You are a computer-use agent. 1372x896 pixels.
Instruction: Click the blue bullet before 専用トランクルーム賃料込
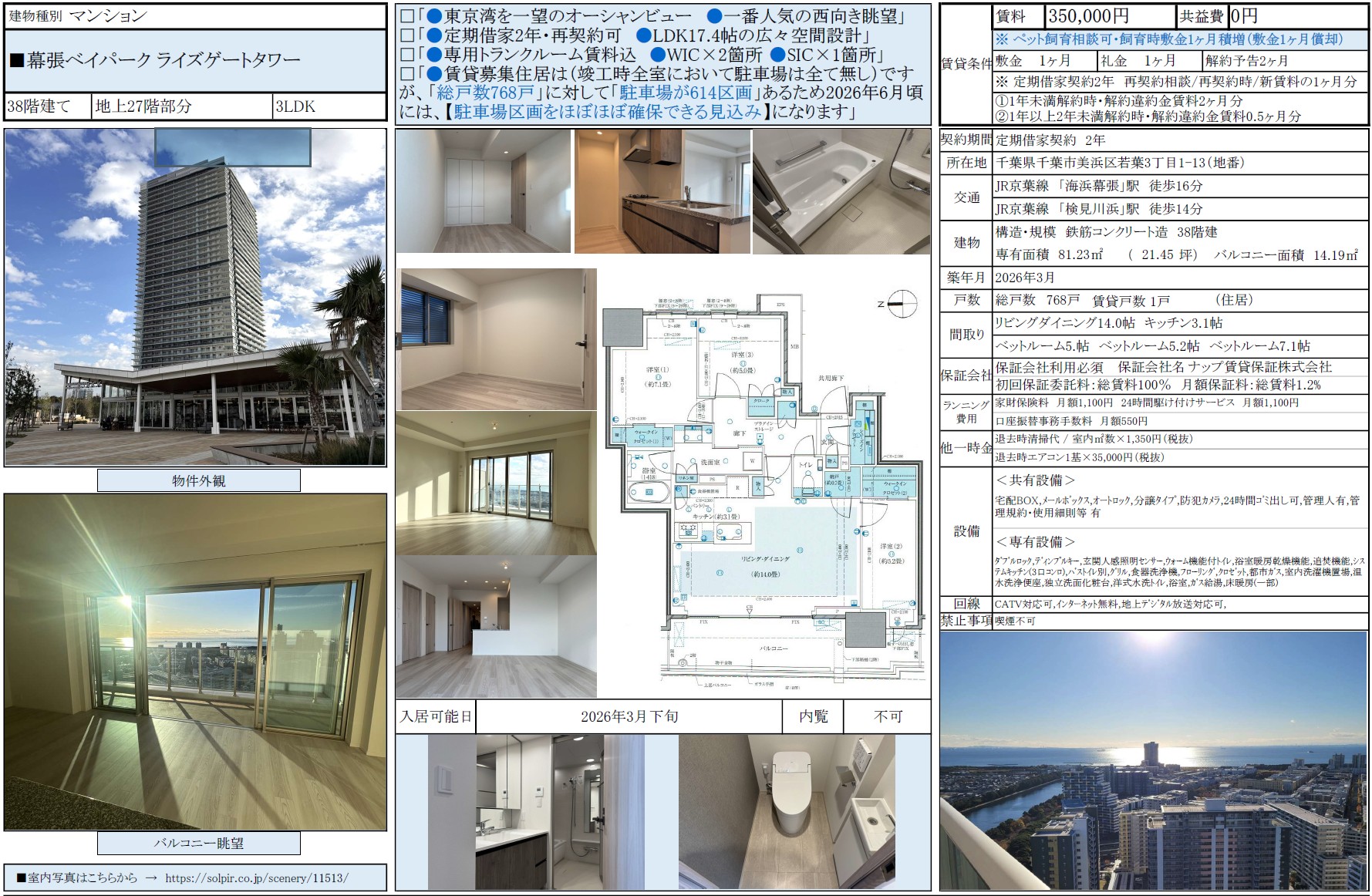pyautogui.click(x=434, y=55)
